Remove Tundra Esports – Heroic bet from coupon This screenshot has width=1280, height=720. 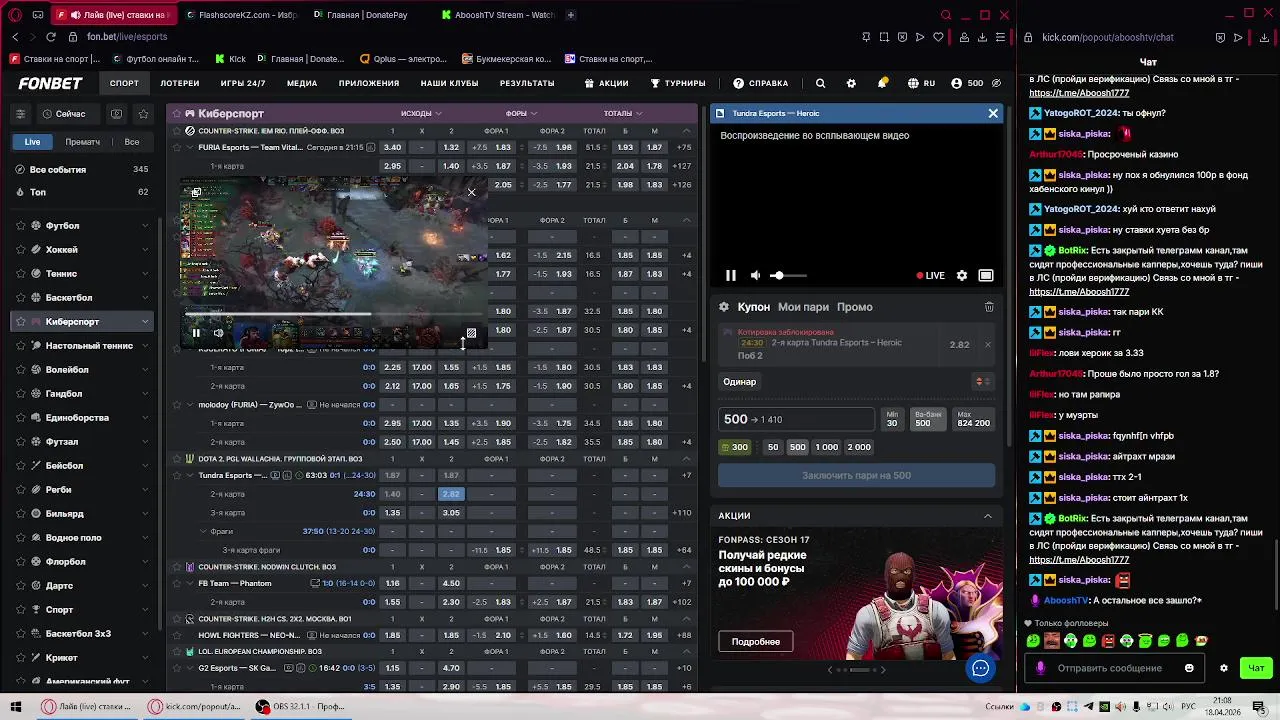pyautogui.click(x=987, y=344)
